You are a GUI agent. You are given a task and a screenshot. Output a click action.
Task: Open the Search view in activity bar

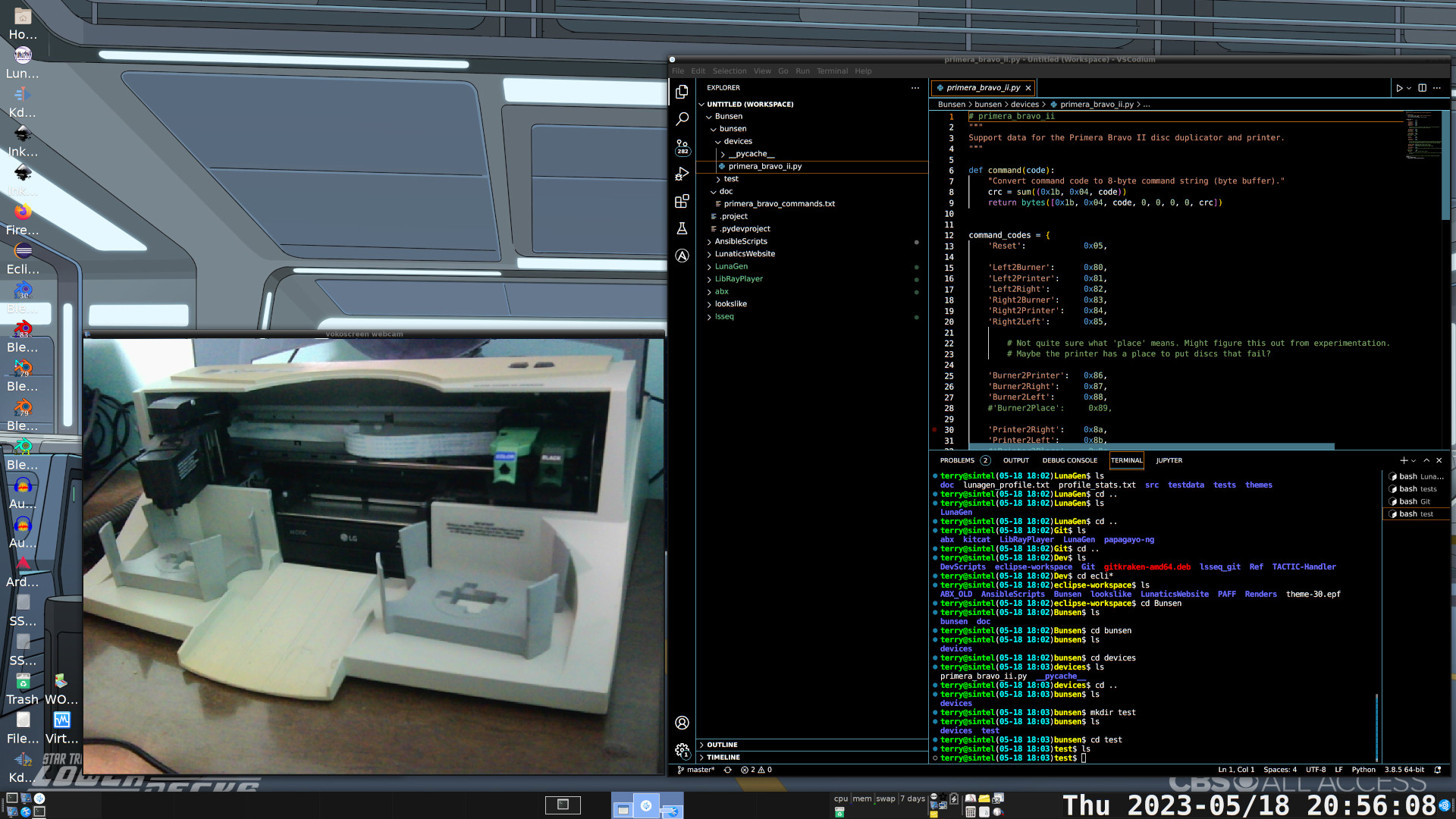(682, 119)
